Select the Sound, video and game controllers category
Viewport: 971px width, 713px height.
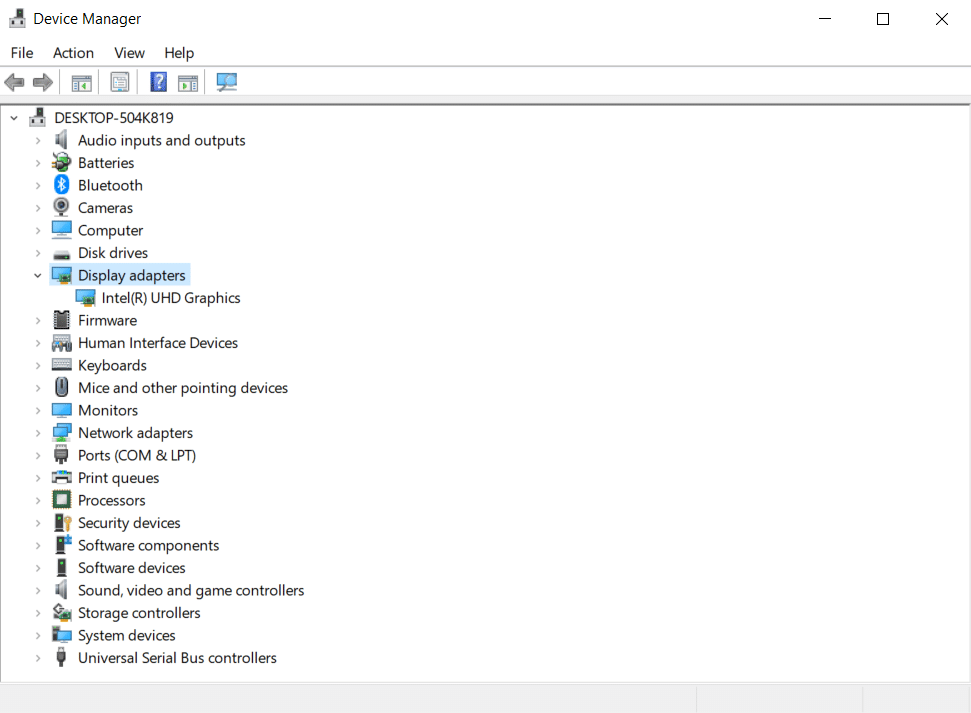pos(191,590)
